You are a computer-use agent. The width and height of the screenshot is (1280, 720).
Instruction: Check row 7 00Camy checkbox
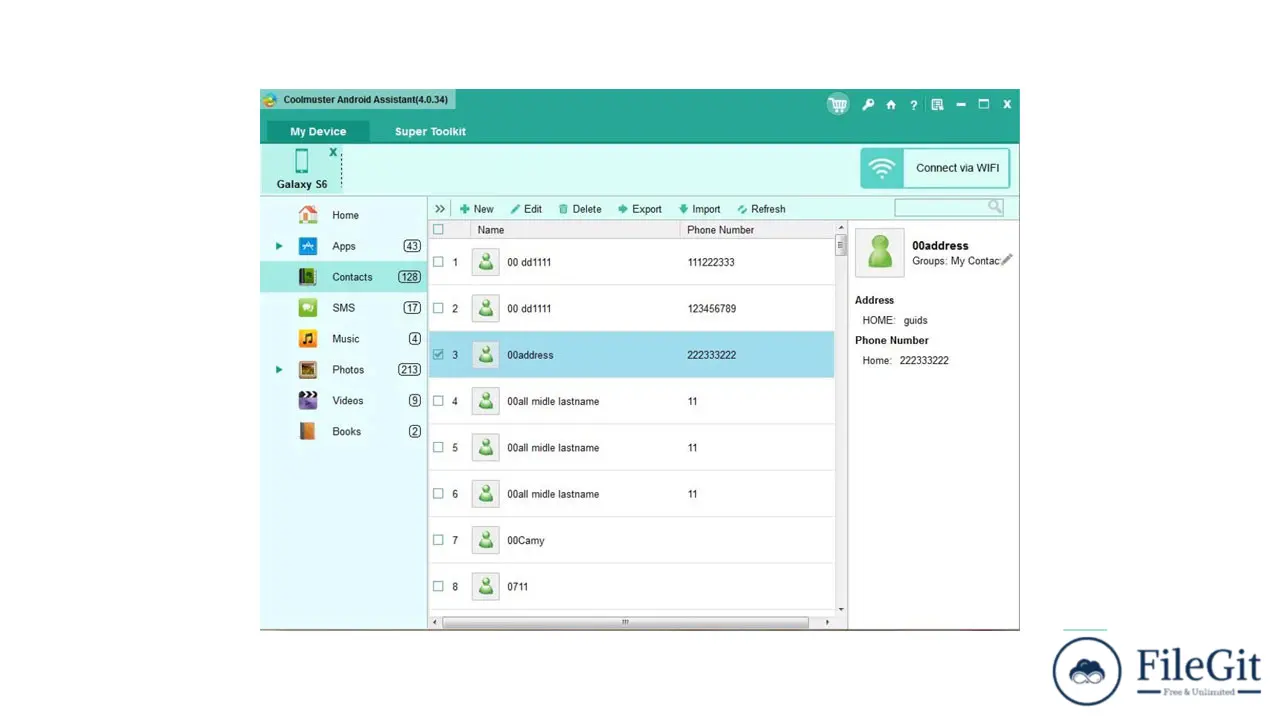pyautogui.click(x=438, y=540)
